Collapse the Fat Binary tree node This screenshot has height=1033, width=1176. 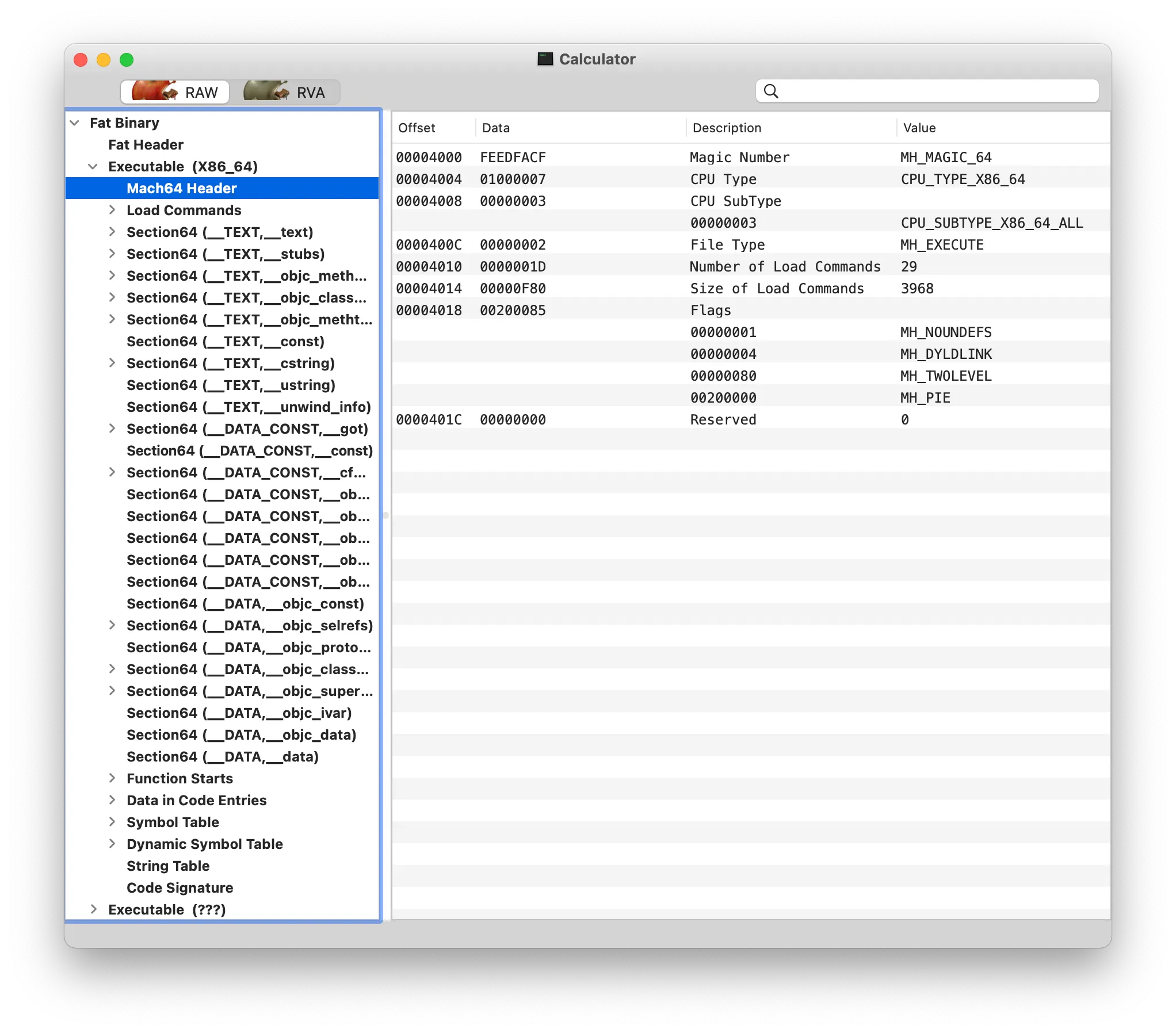click(x=75, y=123)
